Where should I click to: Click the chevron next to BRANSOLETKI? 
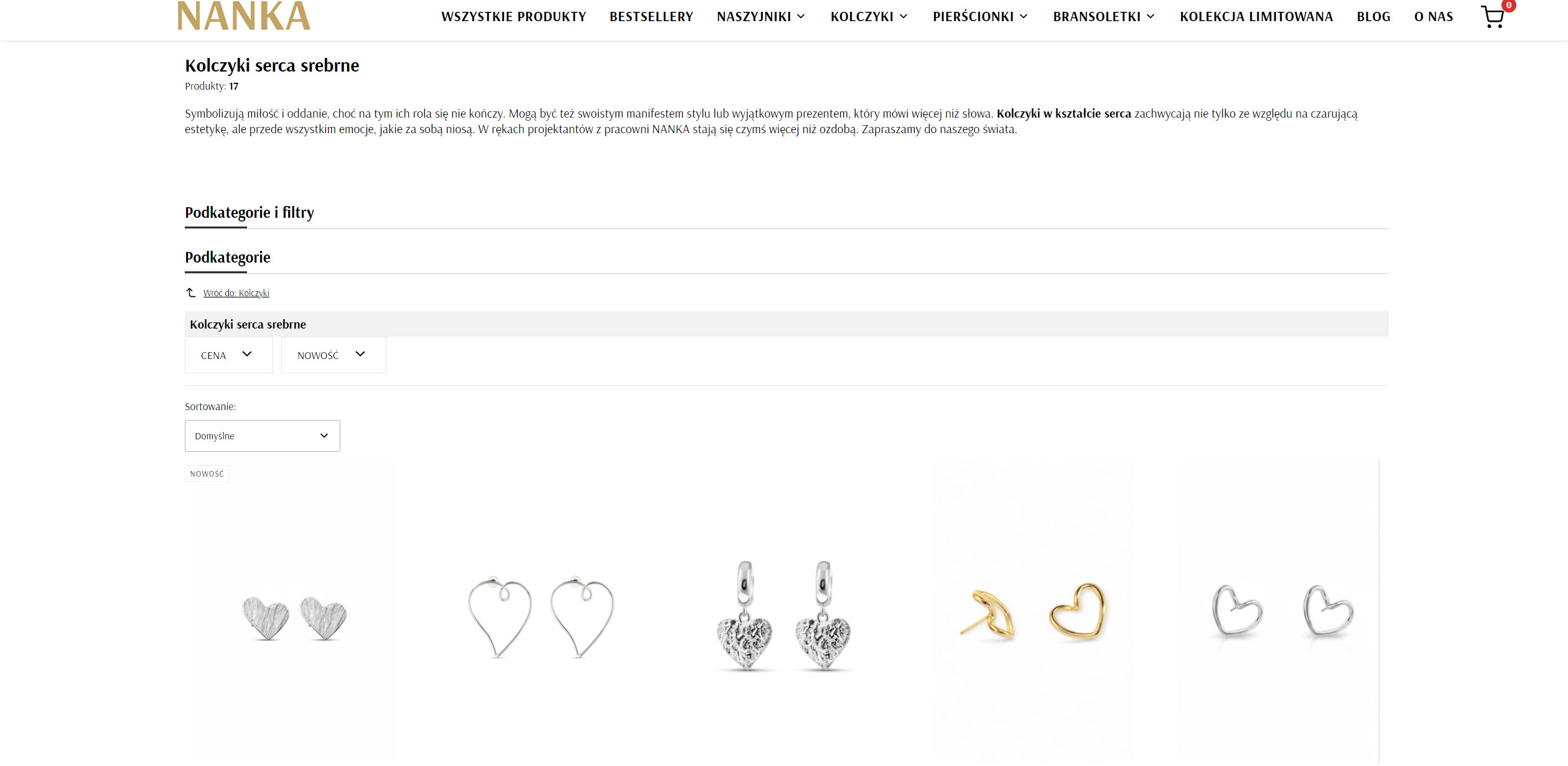coord(1150,17)
